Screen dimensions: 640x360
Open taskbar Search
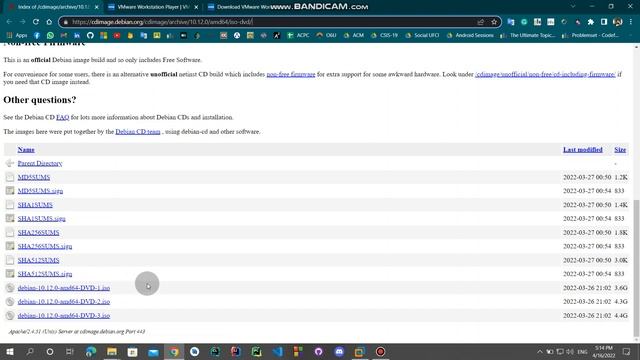(30, 351)
